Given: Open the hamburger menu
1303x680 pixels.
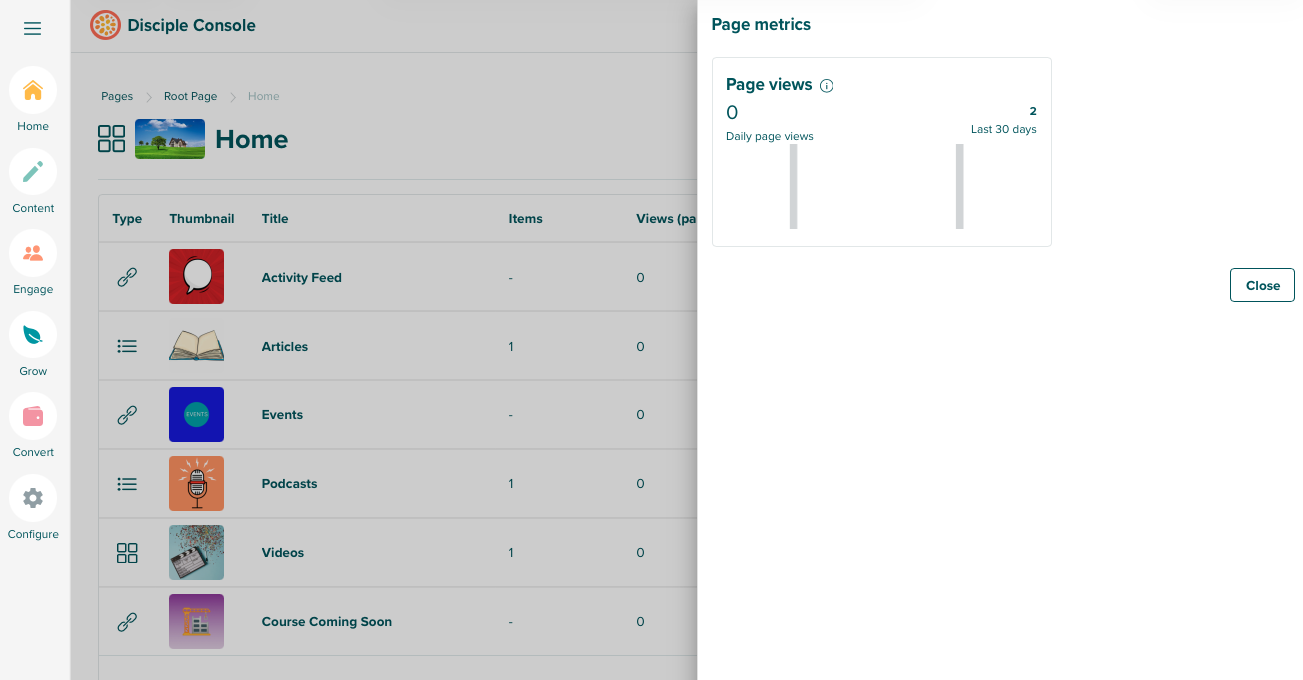Looking at the screenshot, I should pyautogui.click(x=32, y=28).
